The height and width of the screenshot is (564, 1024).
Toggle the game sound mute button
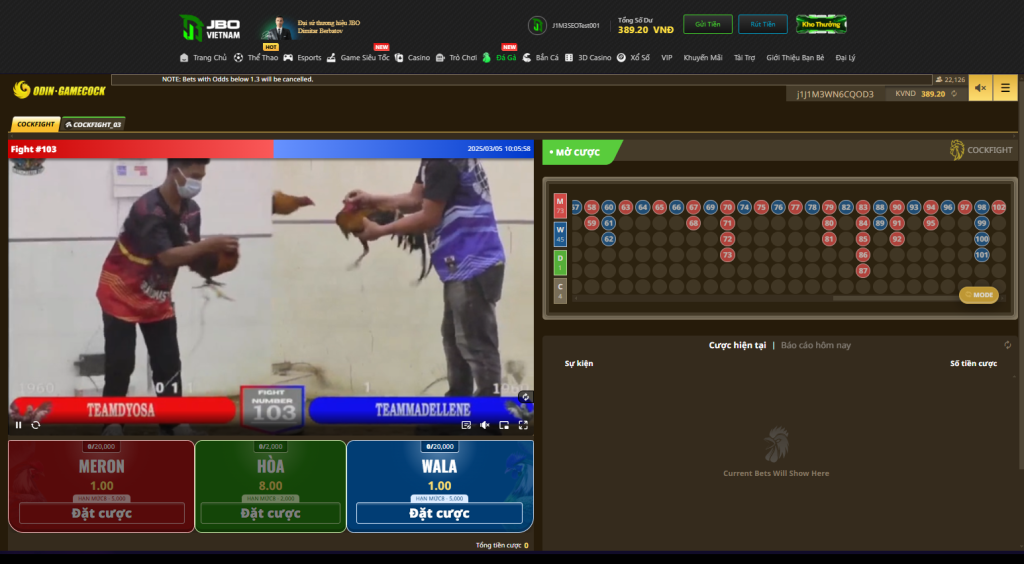[x=980, y=88]
